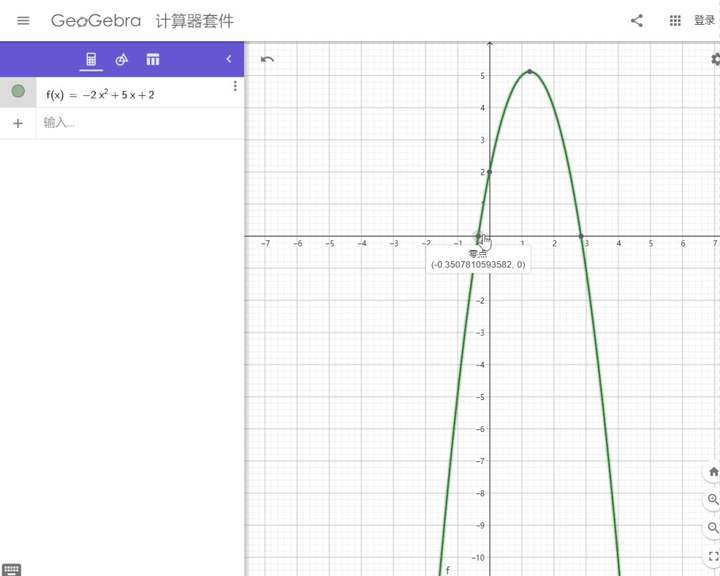
Task: Click the GeoGebra logo text
Action: (96, 21)
